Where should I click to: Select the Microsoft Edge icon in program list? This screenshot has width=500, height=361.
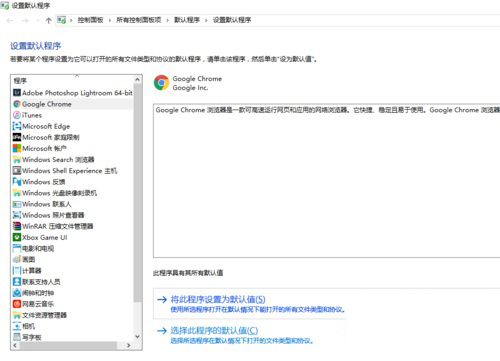pos(17,126)
